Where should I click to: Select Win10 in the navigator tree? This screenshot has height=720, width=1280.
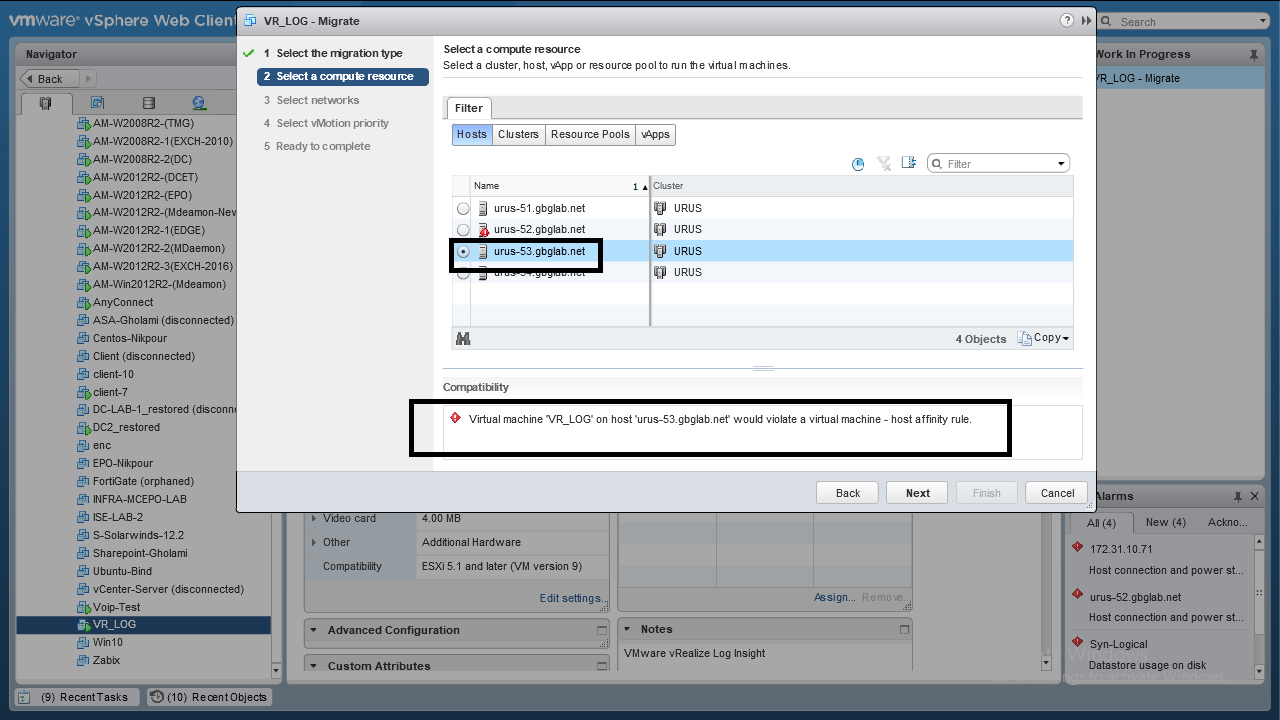coord(108,642)
